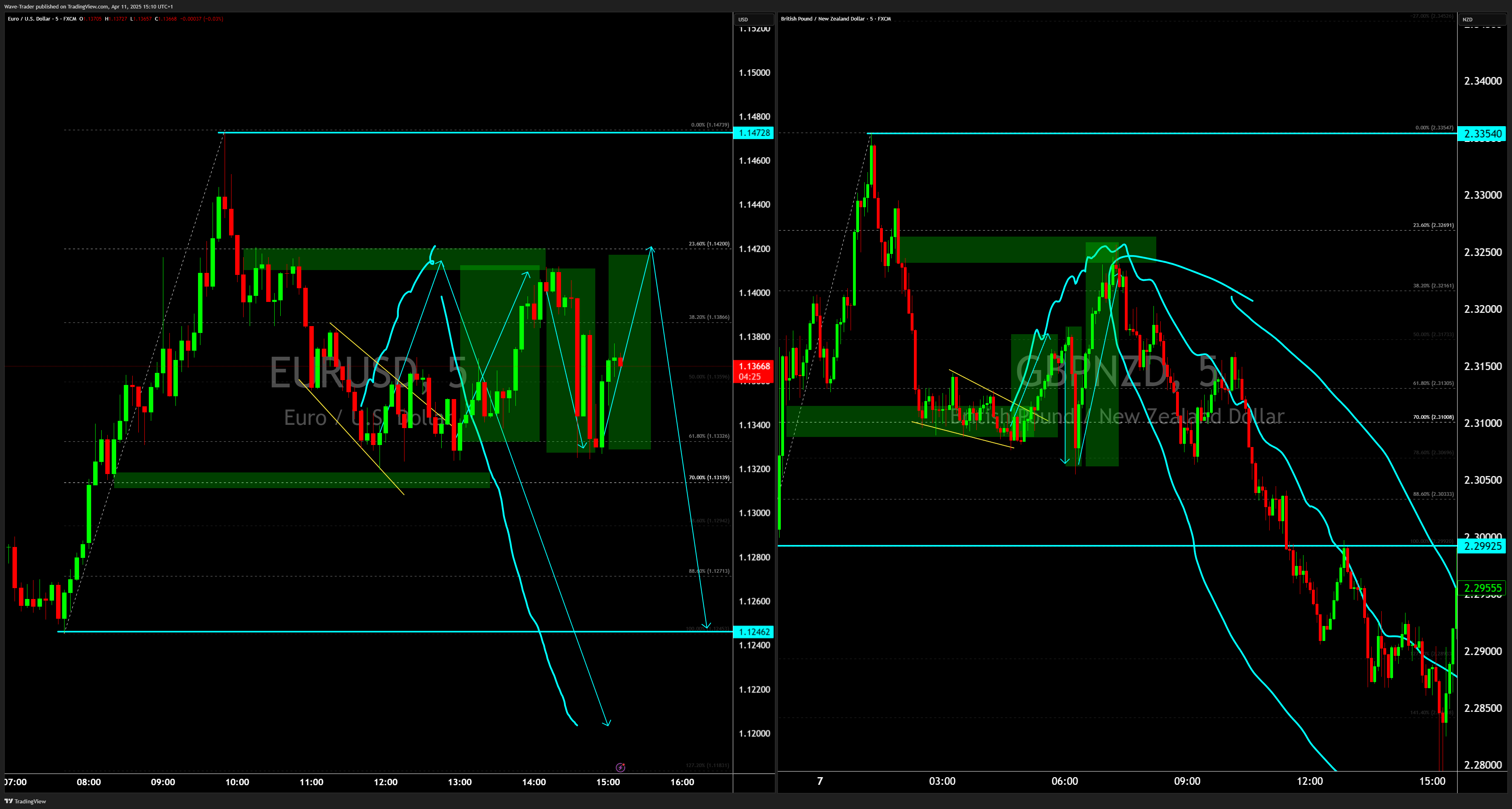The width and height of the screenshot is (1512, 809).
Task: Click the 08:00 time label on EURUSD axis
Action: (x=89, y=782)
